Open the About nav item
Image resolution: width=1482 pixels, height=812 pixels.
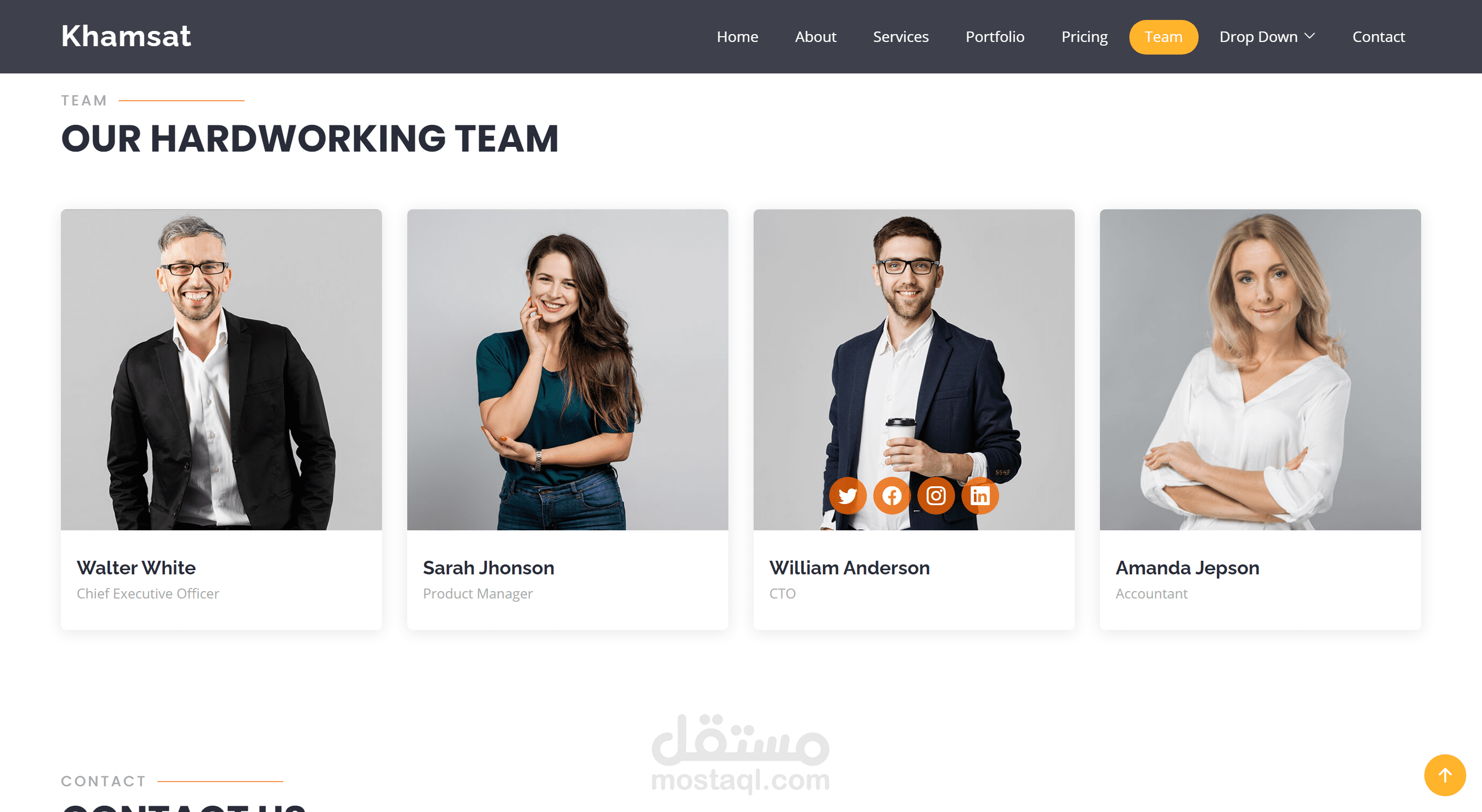tap(815, 37)
